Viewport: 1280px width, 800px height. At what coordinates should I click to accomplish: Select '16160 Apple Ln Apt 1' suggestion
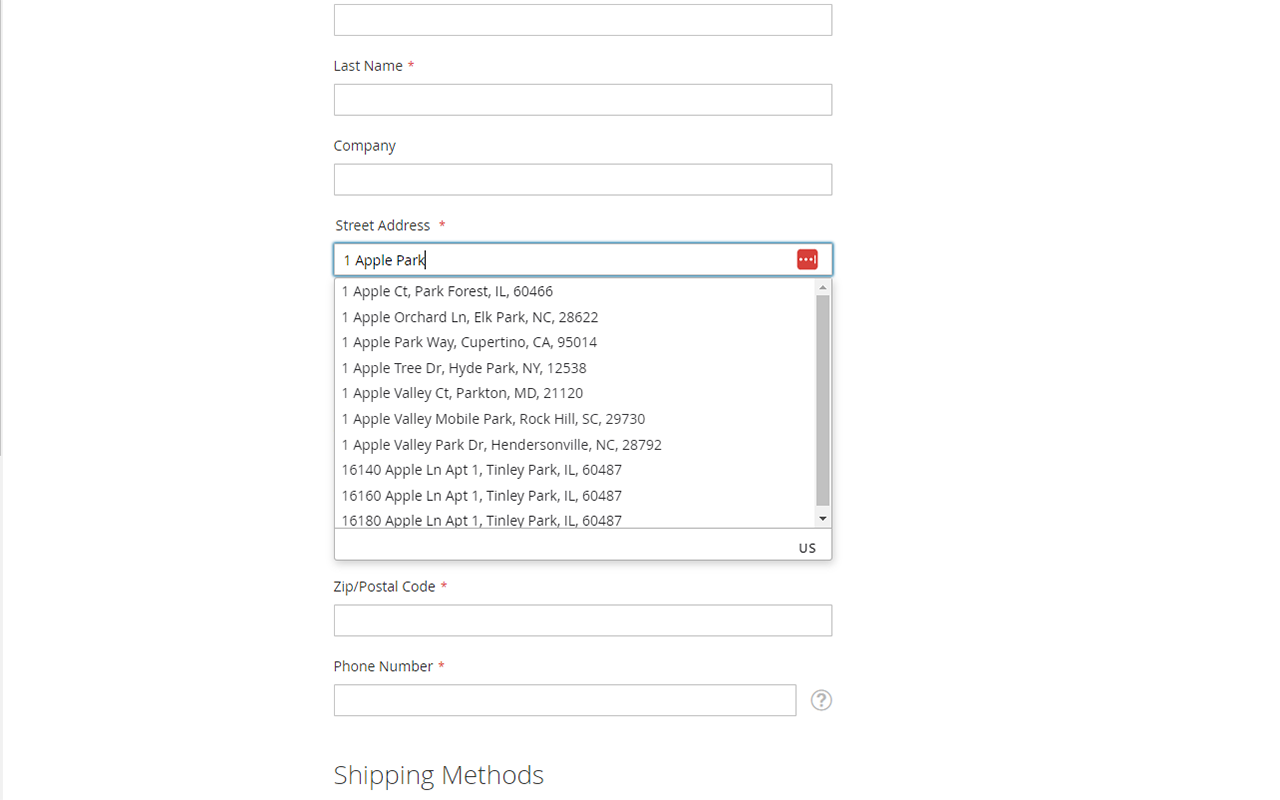[x=481, y=495]
